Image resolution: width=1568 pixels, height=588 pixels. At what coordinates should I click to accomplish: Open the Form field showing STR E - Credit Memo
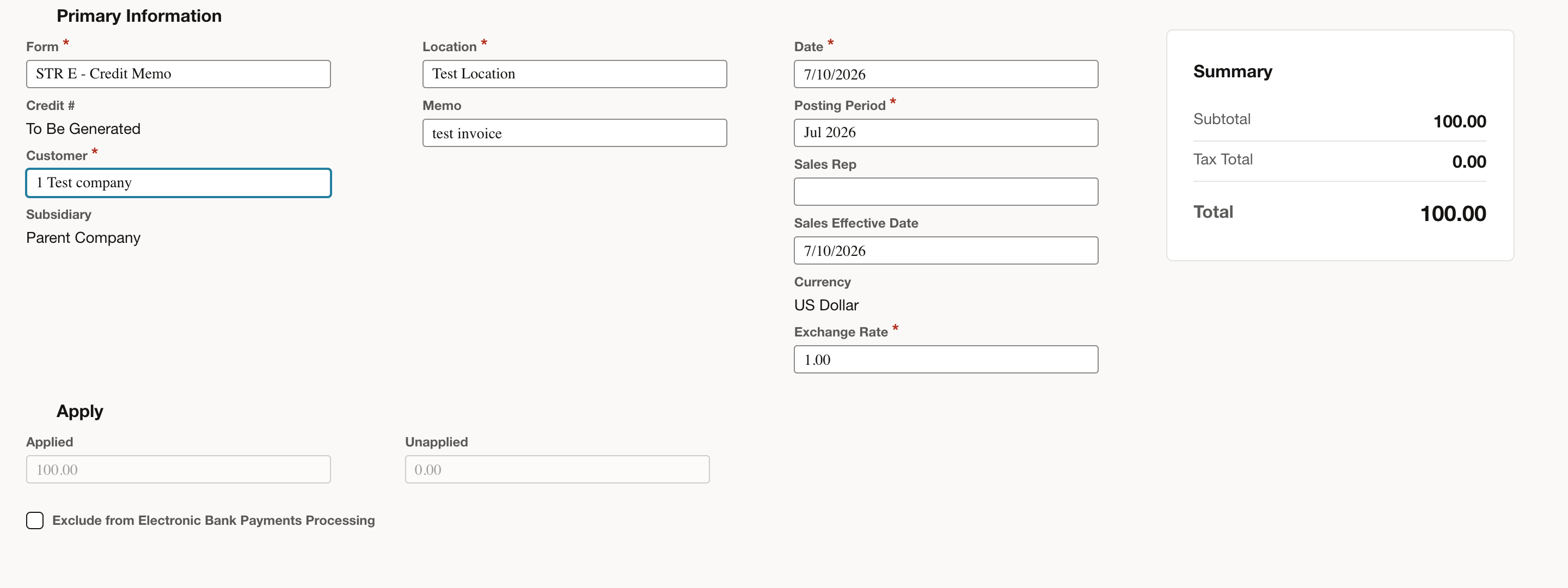(x=179, y=73)
